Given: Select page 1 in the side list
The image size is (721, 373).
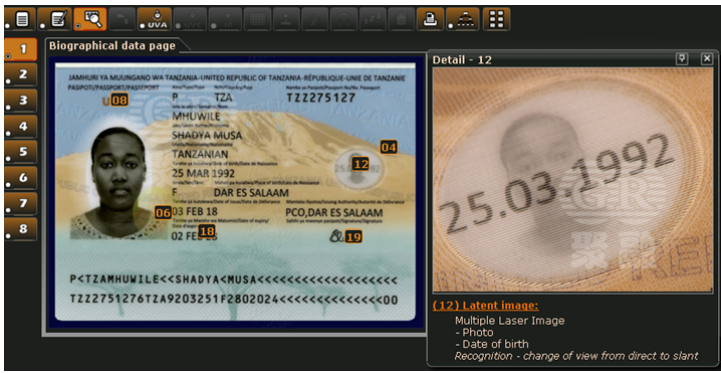Looking at the screenshot, I should coord(21,49).
